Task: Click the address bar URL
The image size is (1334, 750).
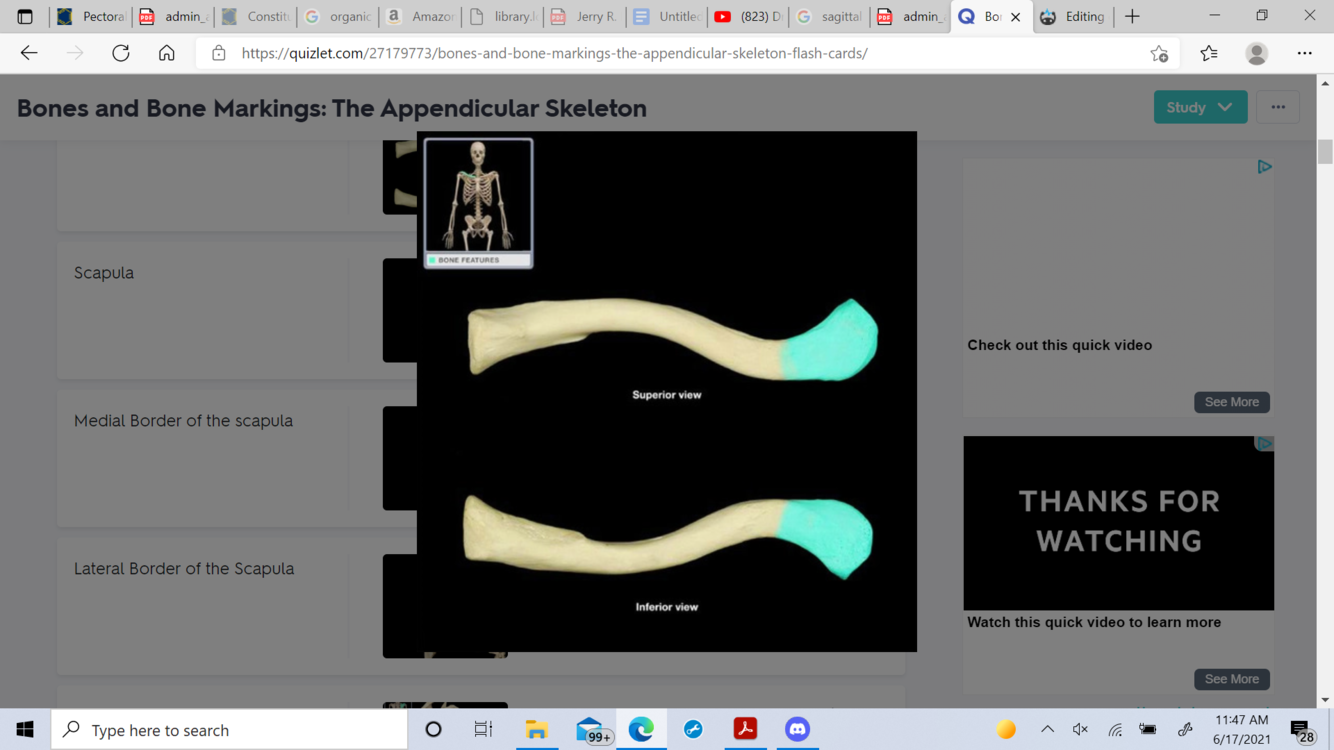Action: 555,53
